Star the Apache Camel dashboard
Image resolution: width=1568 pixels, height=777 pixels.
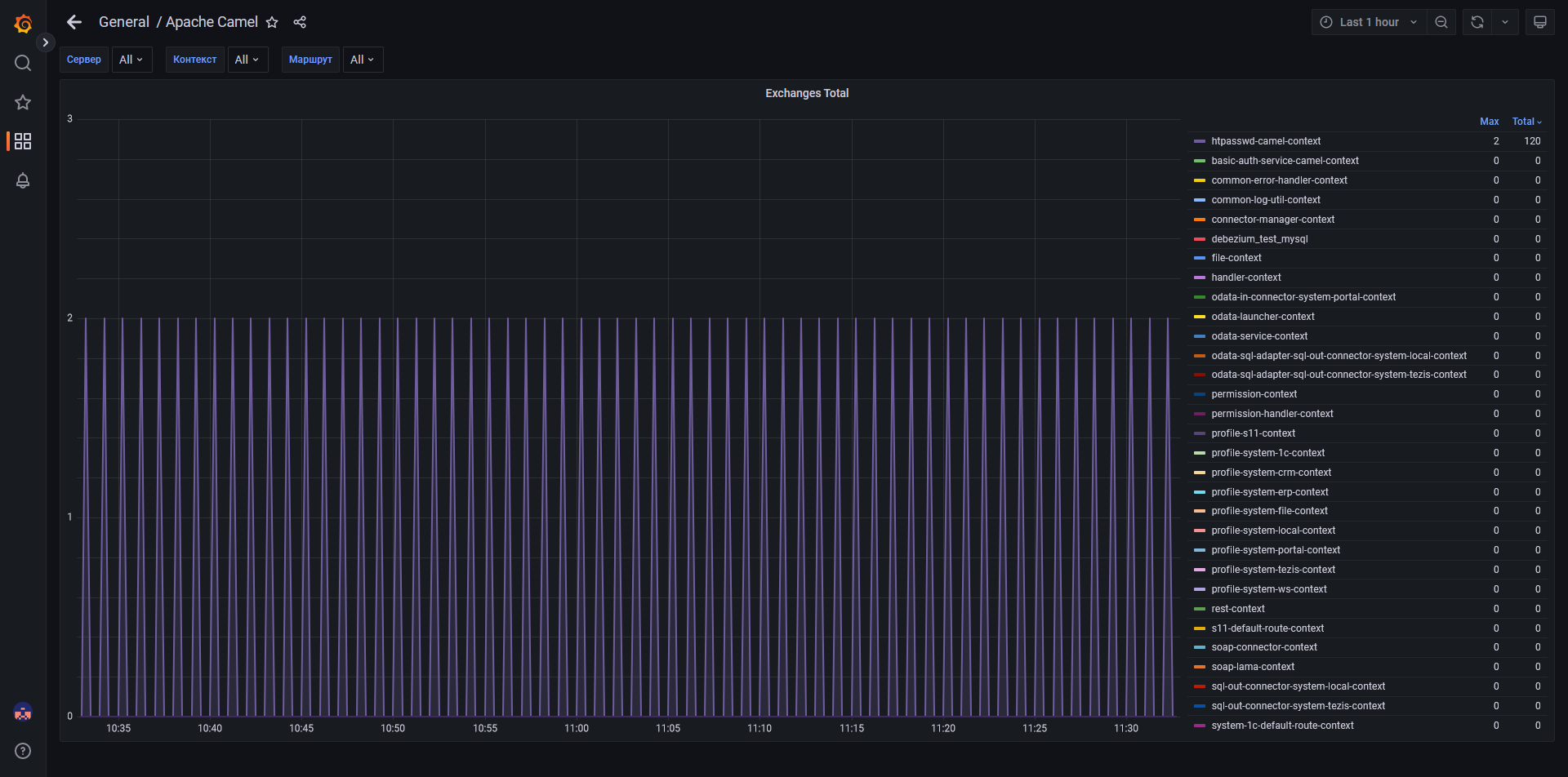(272, 22)
